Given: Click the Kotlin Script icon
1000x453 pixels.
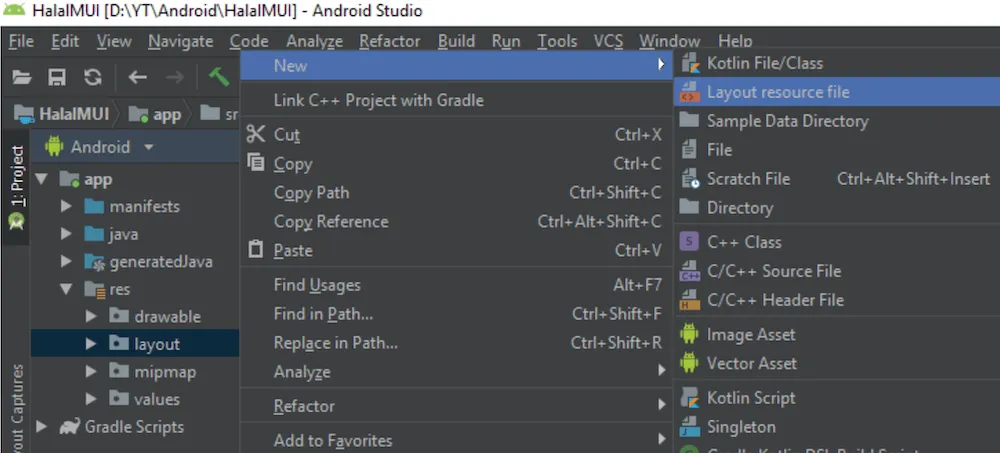Looking at the screenshot, I should pyautogui.click(x=689, y=397).
